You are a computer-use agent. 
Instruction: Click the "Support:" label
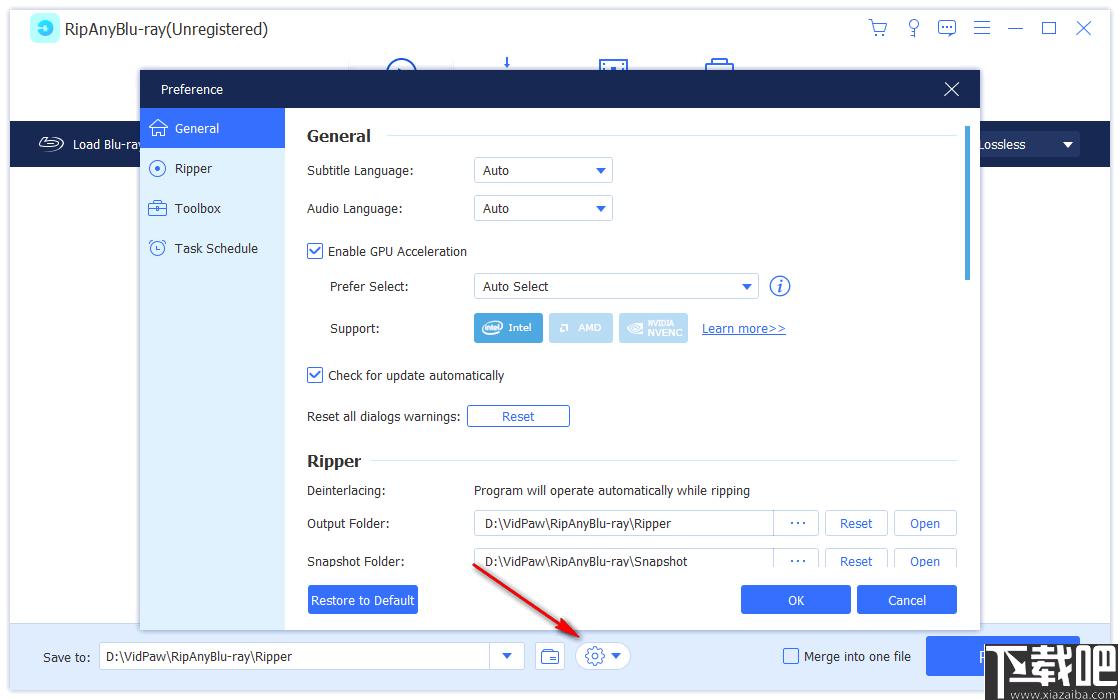354,329
